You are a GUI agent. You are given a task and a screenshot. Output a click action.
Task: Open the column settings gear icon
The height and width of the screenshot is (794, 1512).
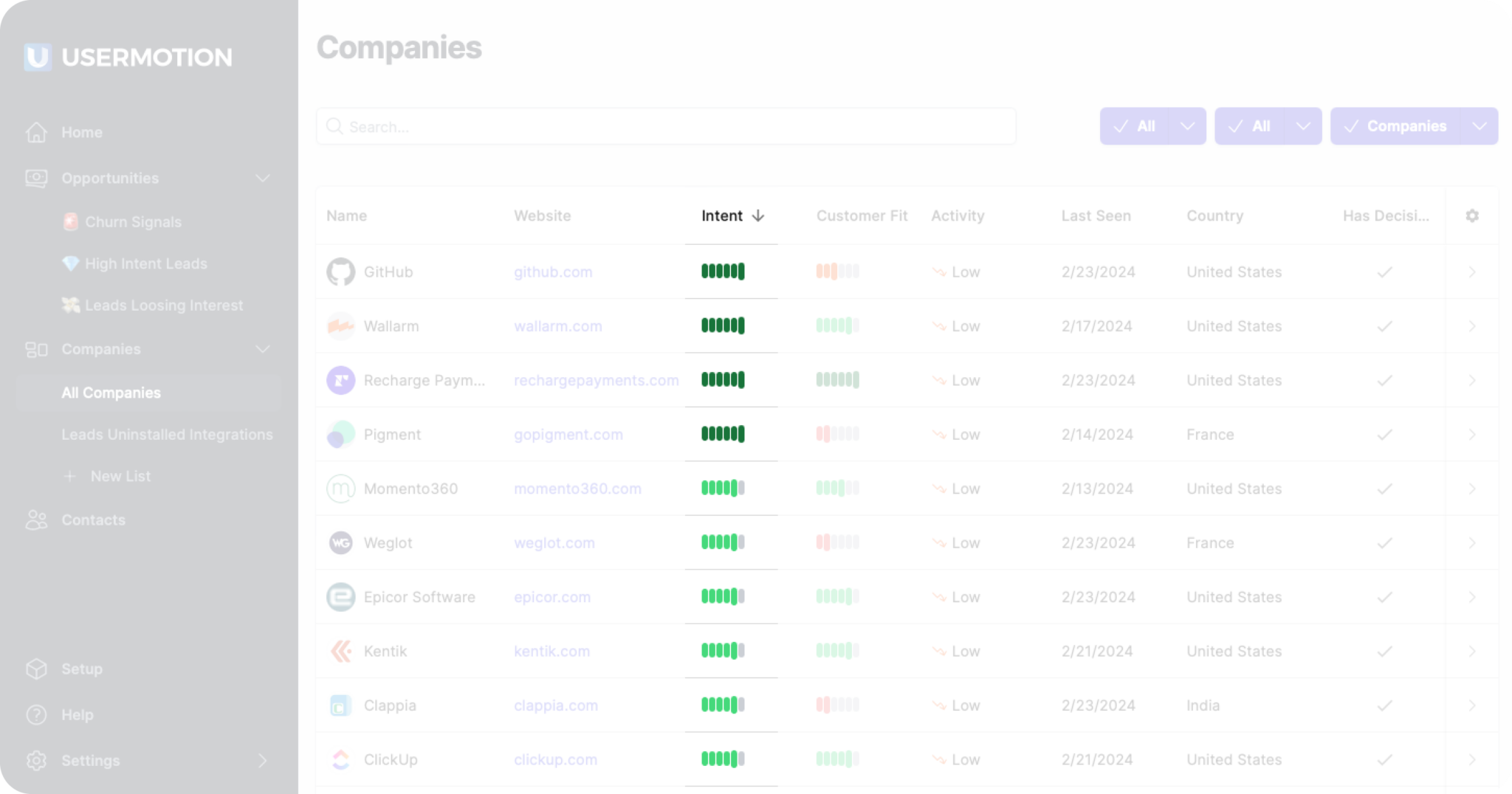pyautogui.click(x=1473, y=215)
